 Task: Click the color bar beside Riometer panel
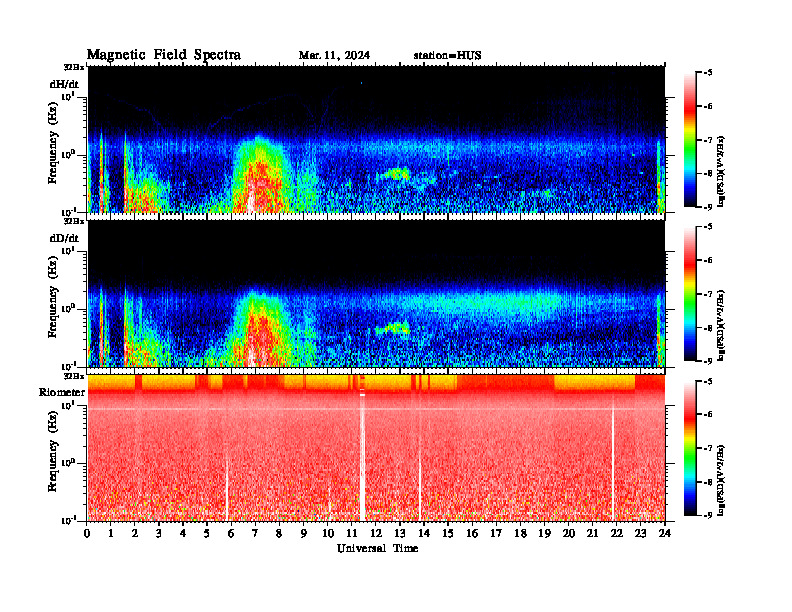pyautogui.click(x=689, y=448)
